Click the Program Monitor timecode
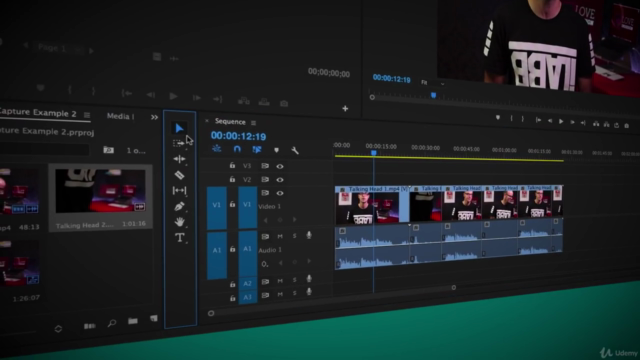The height and width of the screenshot is (360, 640). 391,79
